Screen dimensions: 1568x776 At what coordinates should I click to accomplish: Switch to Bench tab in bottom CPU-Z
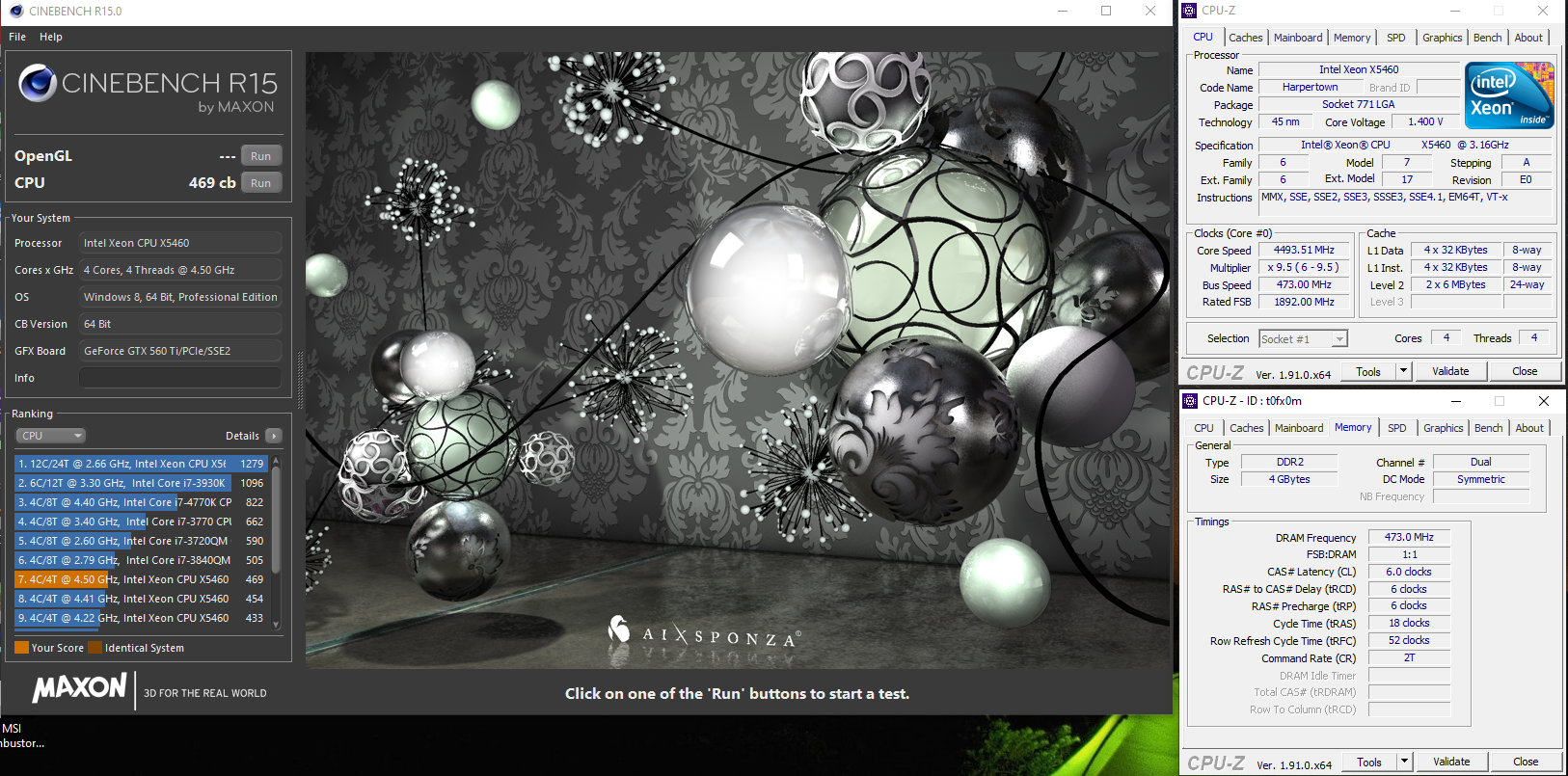tap(1488, 428)
